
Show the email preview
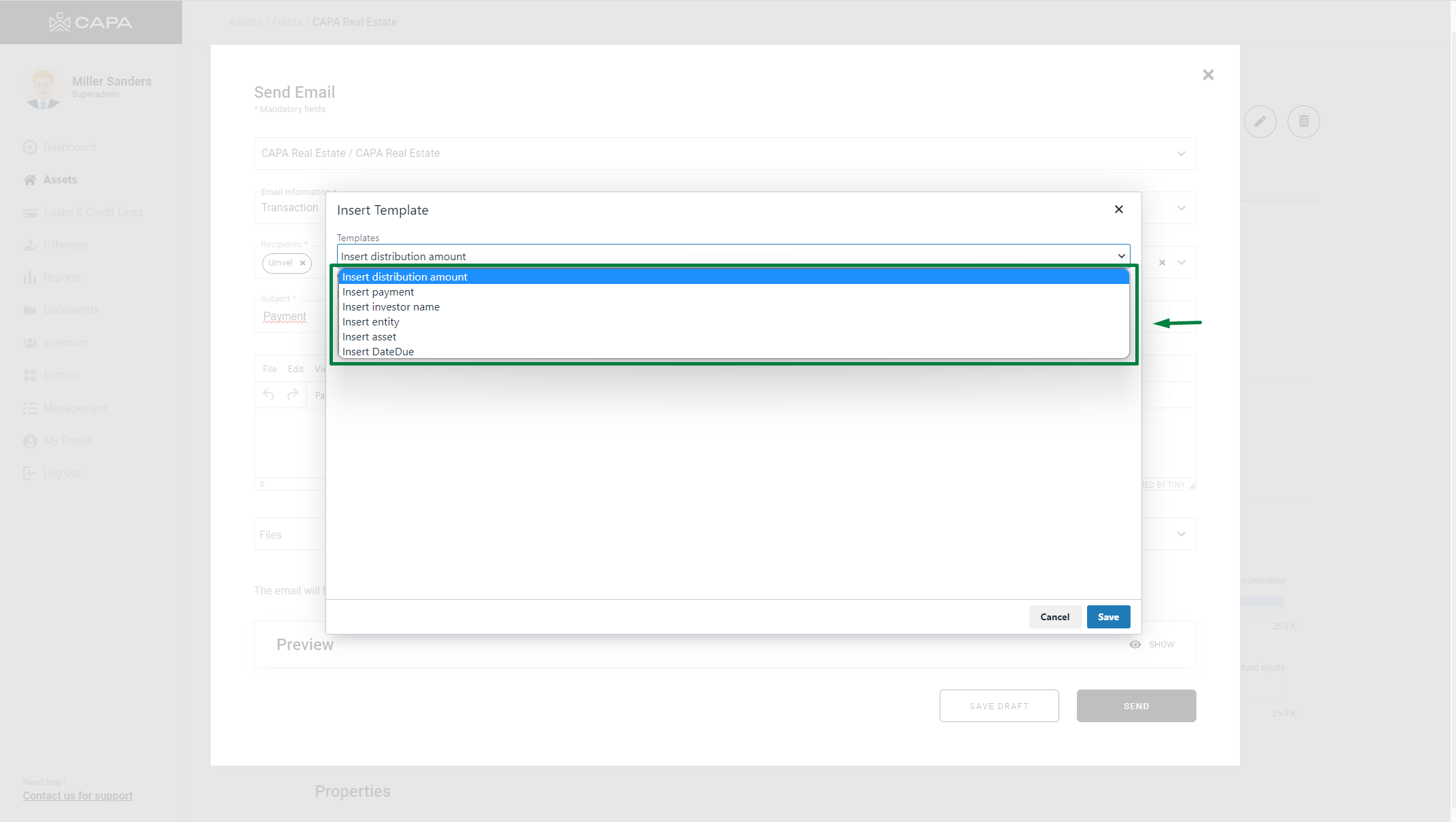tap(1152, 644)
